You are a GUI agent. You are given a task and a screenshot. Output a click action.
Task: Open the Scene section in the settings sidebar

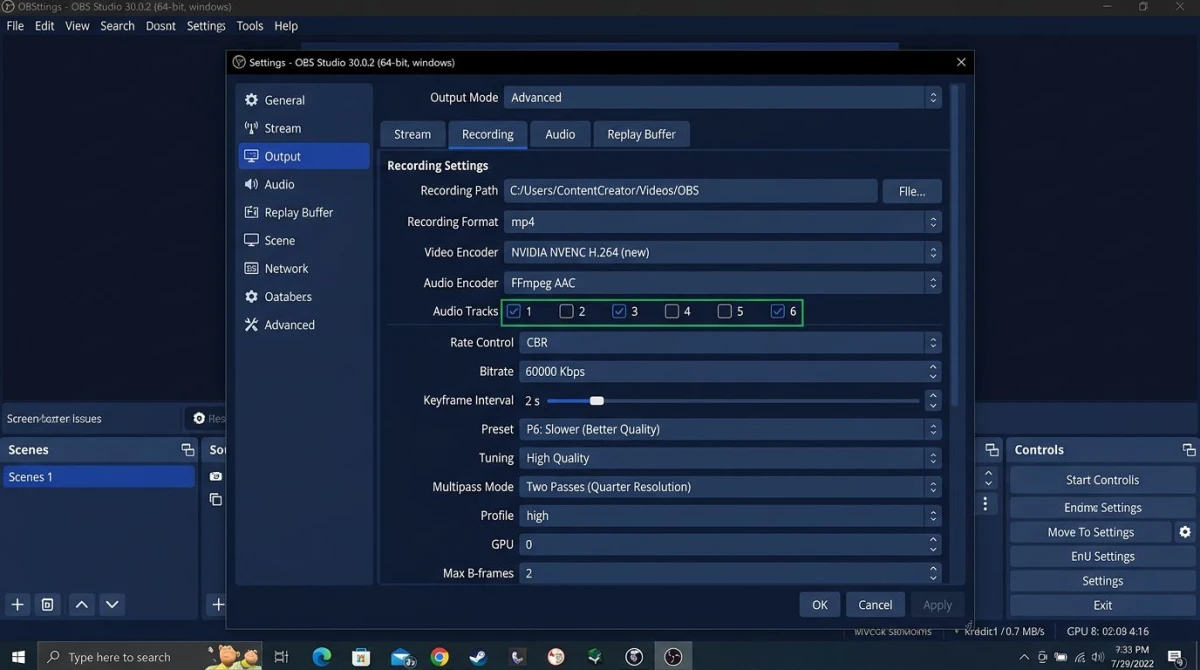pos(304,240)
